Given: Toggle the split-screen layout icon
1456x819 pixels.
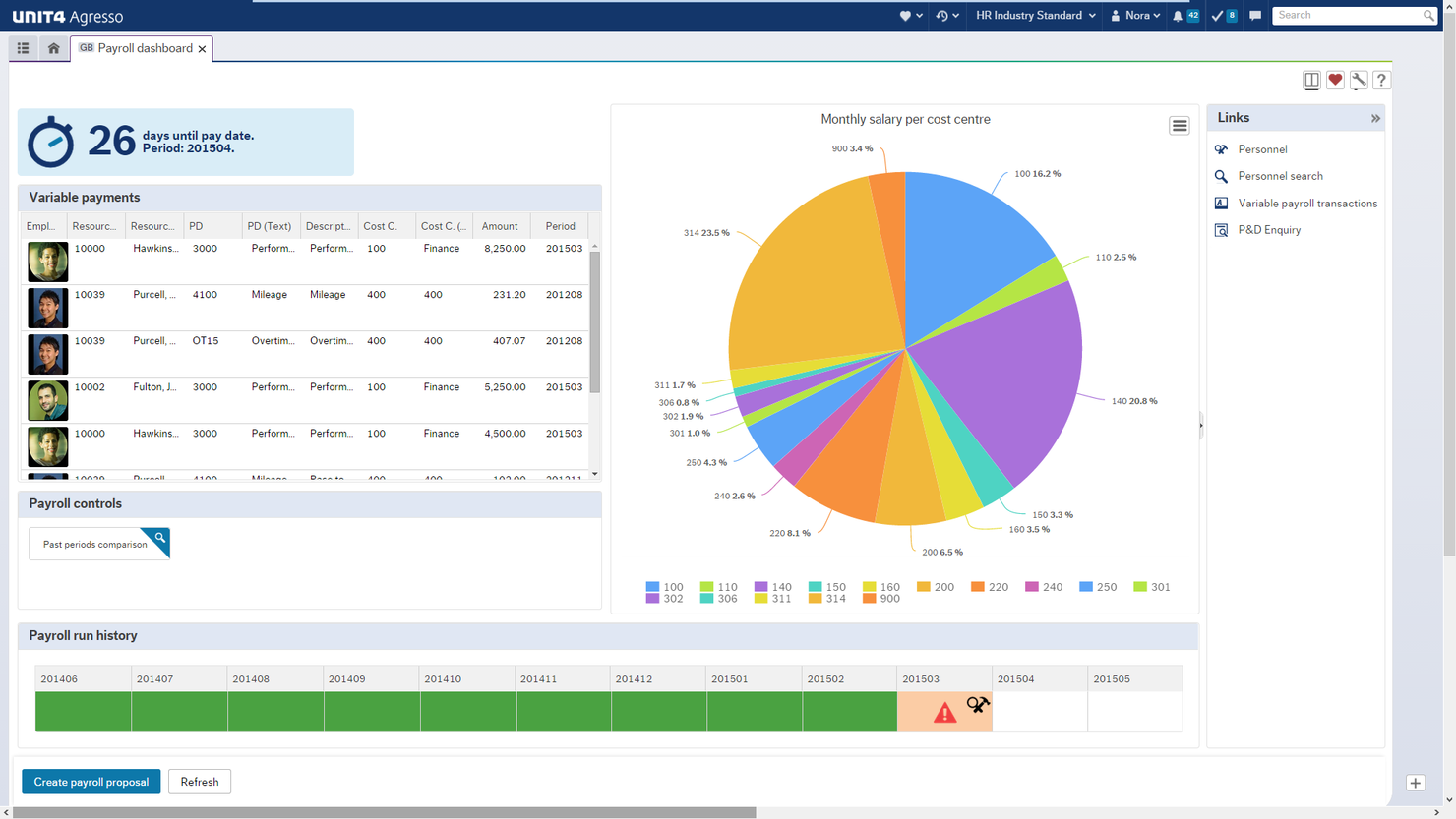Looking at the screenshot, I should [1311, 80].
